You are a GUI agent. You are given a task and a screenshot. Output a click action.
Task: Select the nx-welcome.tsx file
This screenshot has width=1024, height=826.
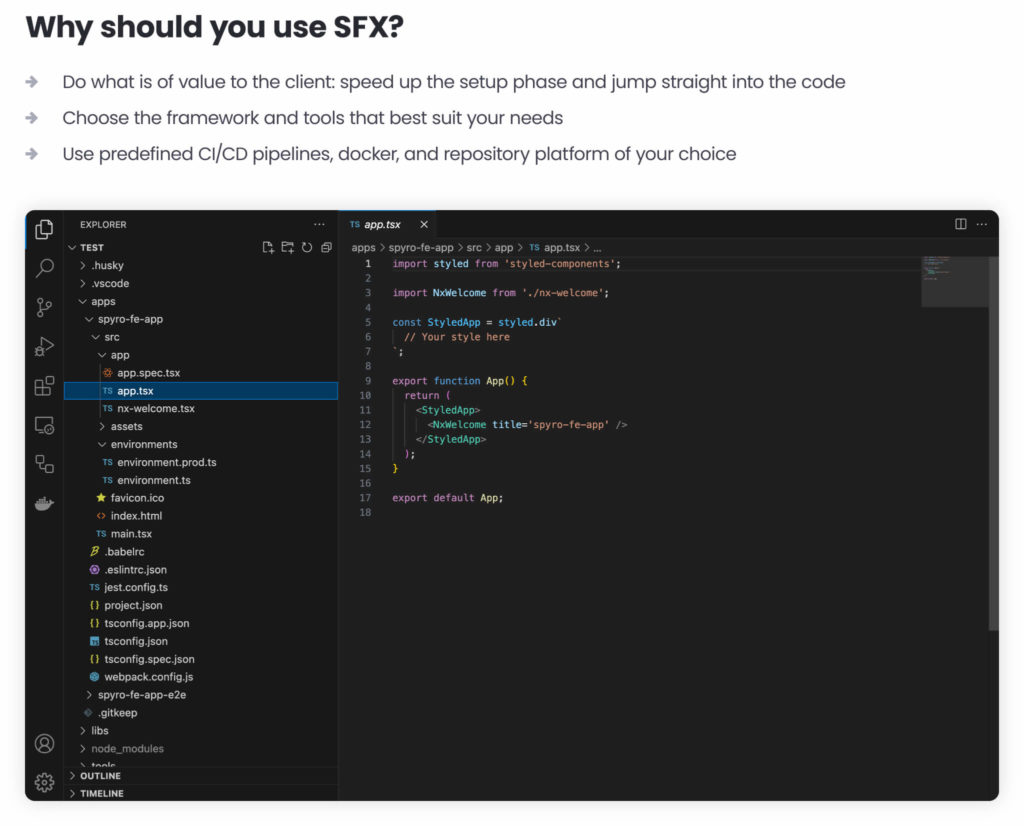[153, 408]
